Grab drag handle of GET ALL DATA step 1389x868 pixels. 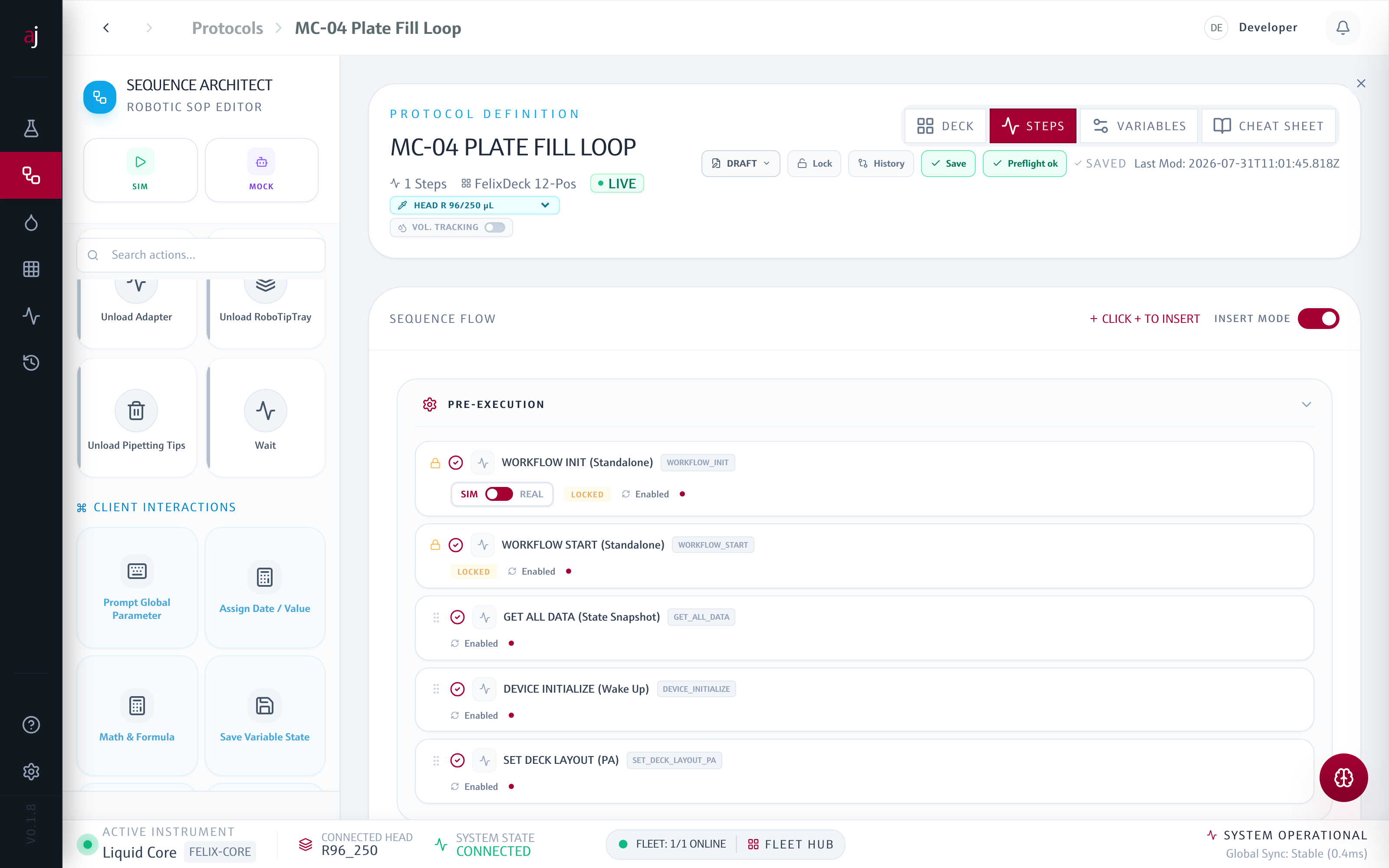[436, 617]
